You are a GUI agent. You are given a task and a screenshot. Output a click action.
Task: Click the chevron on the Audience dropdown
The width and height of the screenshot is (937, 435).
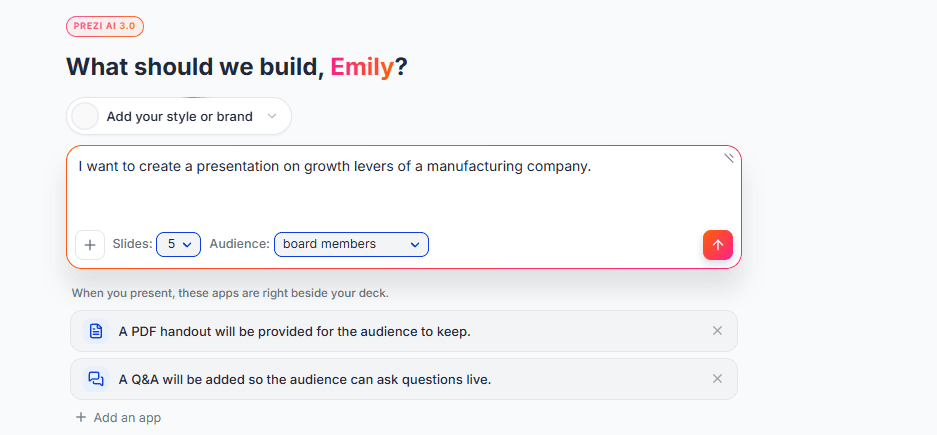tap(415, 244)
